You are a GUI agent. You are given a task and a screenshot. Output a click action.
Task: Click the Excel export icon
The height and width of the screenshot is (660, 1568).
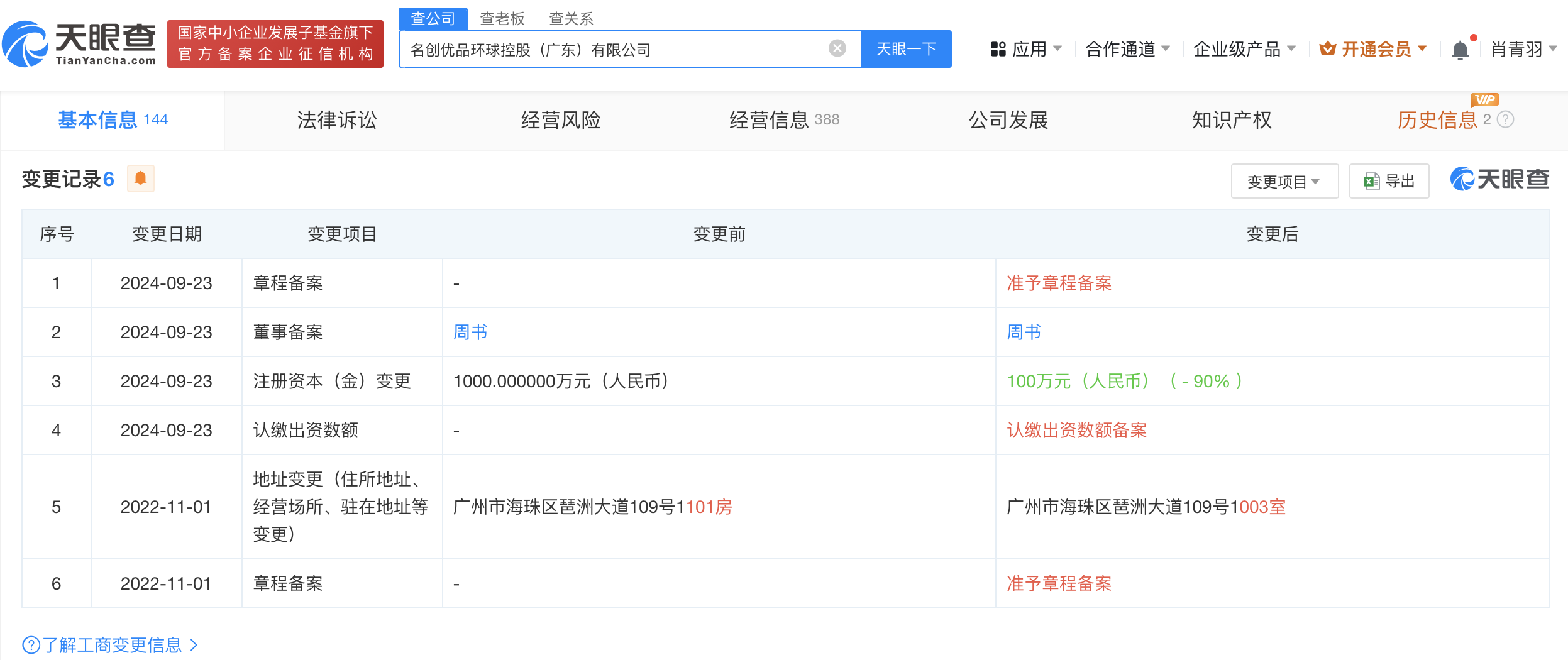pos(1371,182)
